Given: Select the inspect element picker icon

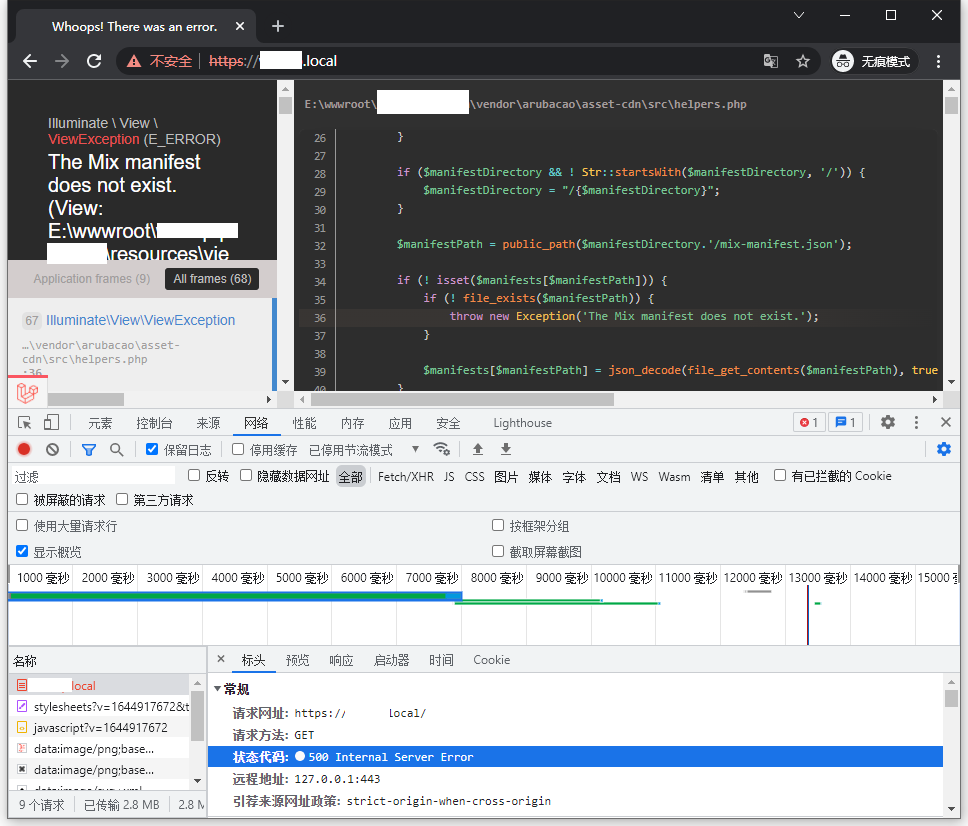Looking at the screenshot, I should click(25, 423).
